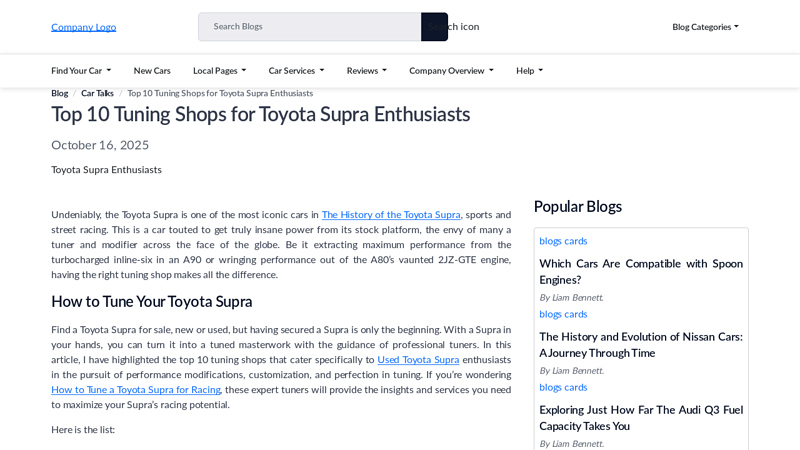Open blogs cards link above Spoon Engines article
This screenshot has width=800, height=450.
tap(563, 241)
